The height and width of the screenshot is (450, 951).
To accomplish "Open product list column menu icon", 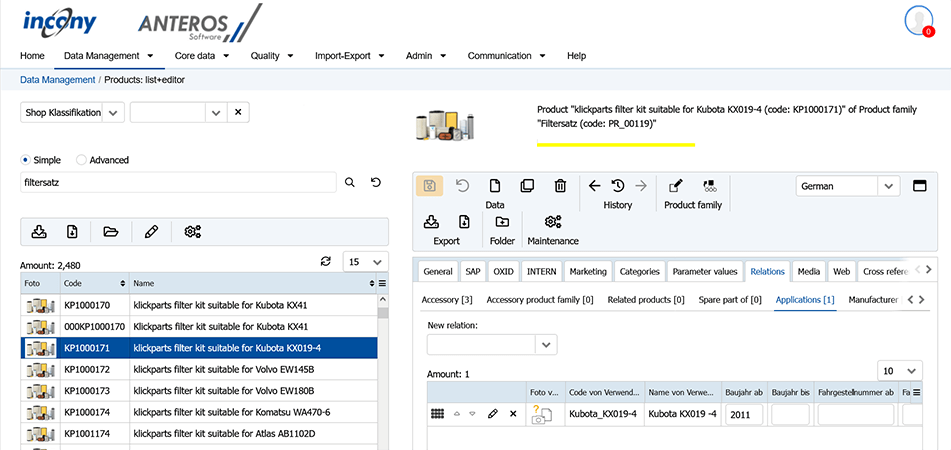I will coord(382,283).
